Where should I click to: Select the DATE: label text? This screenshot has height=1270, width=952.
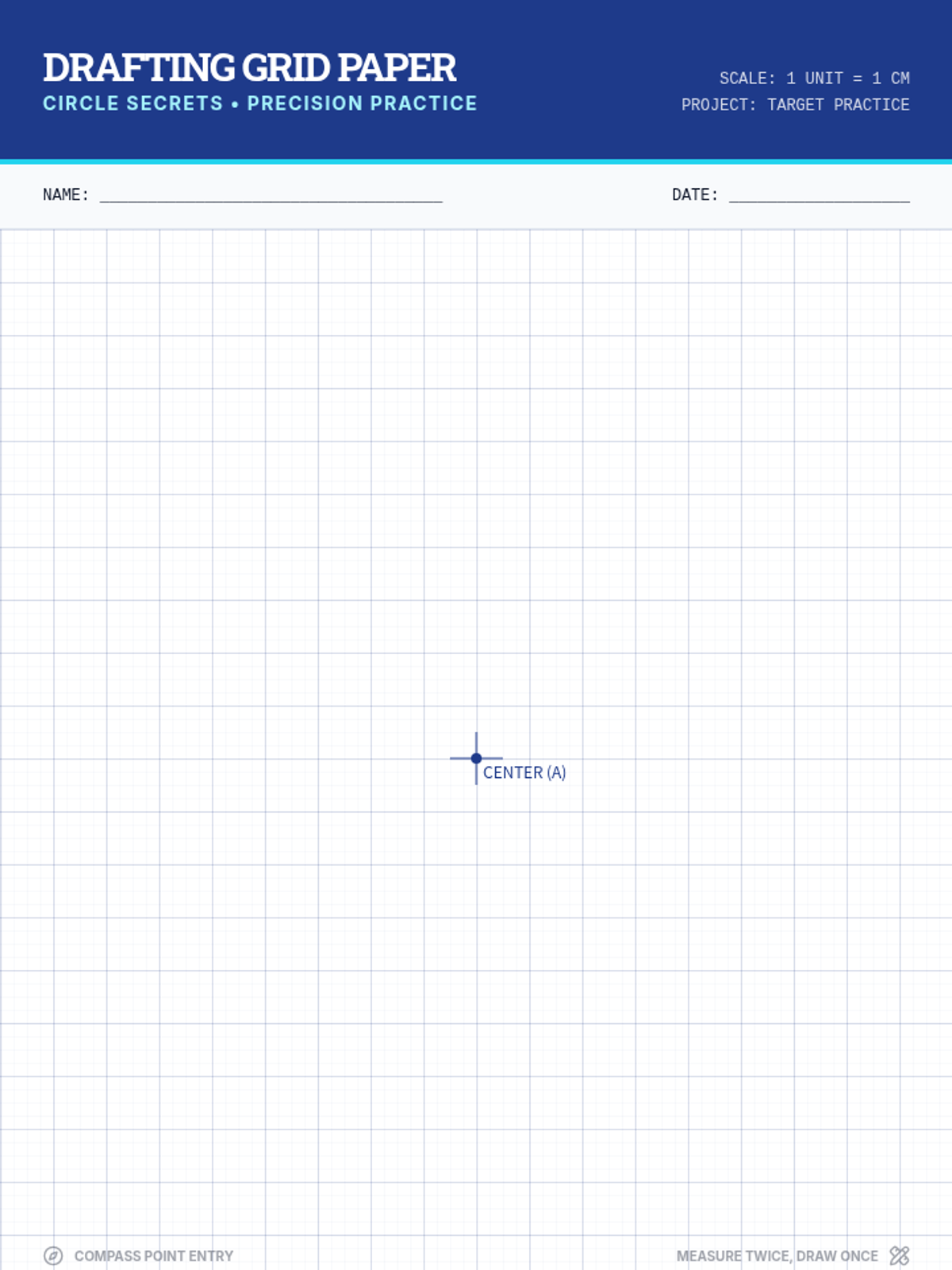695,195
